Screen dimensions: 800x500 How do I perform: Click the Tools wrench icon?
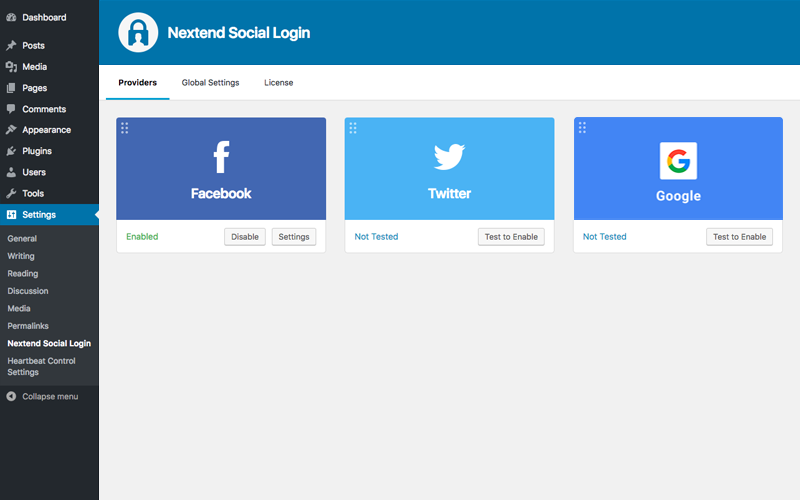click(11, 193)
